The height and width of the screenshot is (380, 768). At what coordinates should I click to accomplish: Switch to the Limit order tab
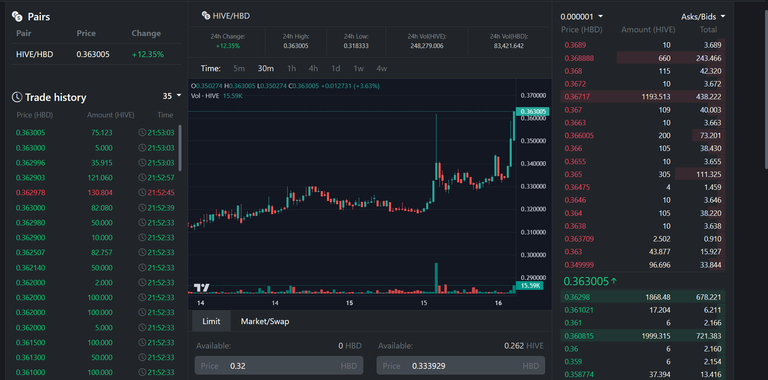coord(211,321)
